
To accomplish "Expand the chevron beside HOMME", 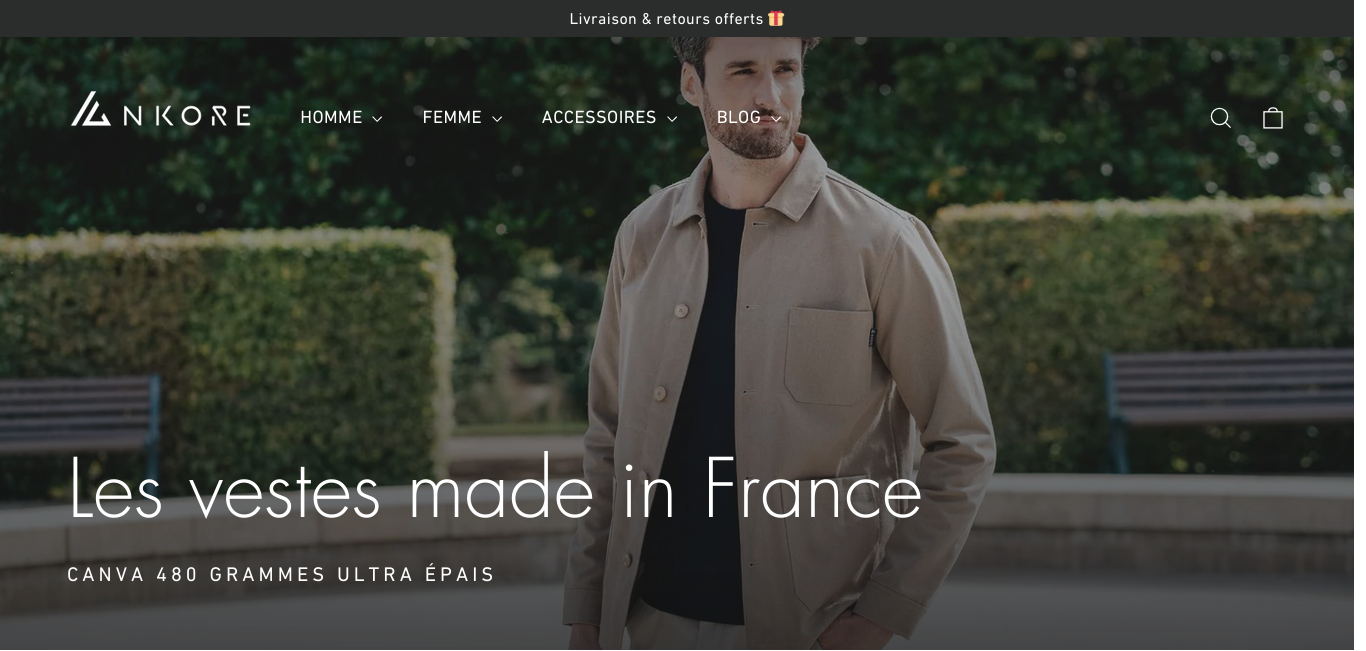I will click(377, 119).
